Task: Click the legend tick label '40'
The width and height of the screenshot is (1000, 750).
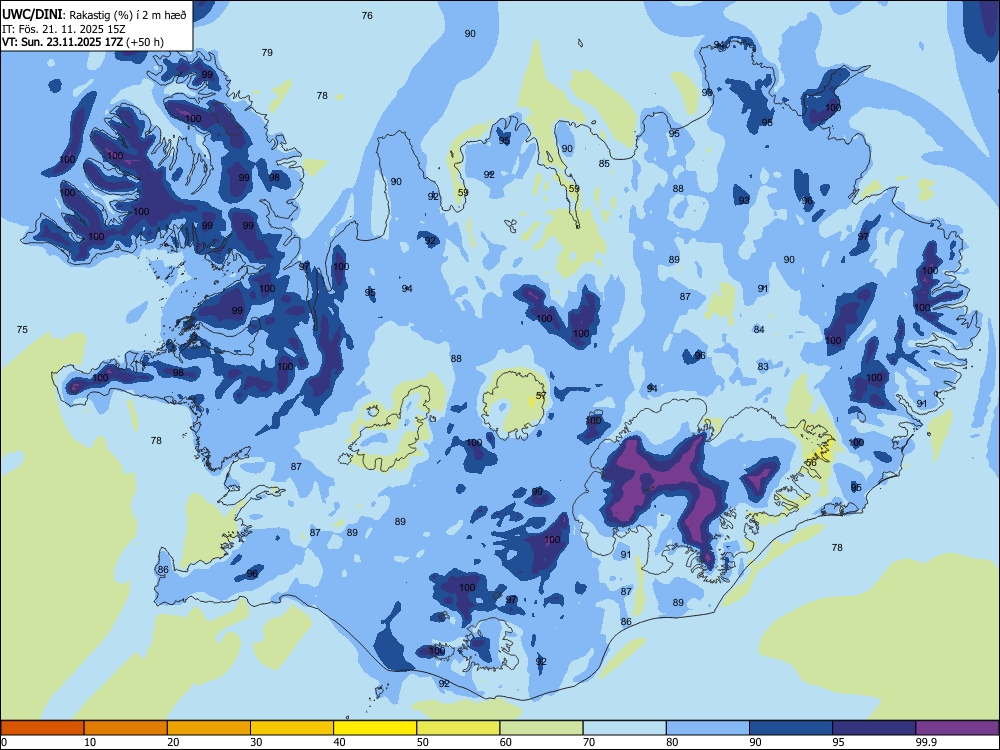Action: [x=339, y=742]
